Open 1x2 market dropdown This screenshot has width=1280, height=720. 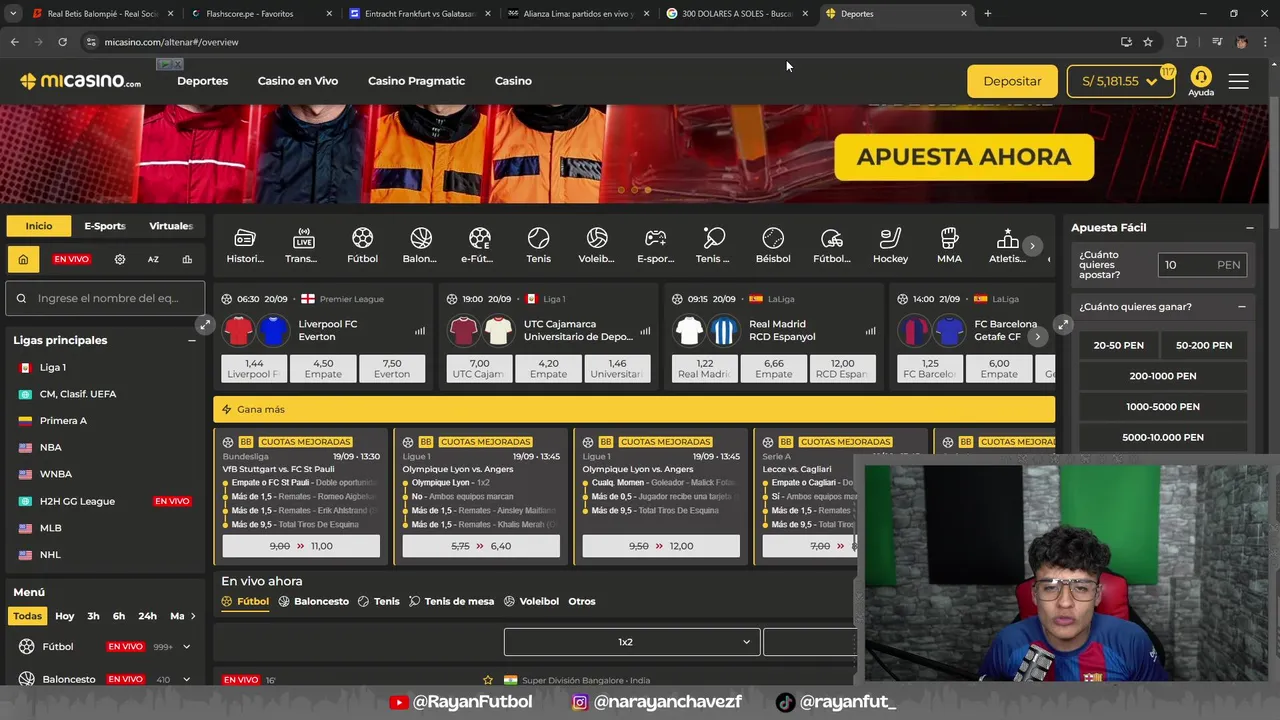point(631,642)
